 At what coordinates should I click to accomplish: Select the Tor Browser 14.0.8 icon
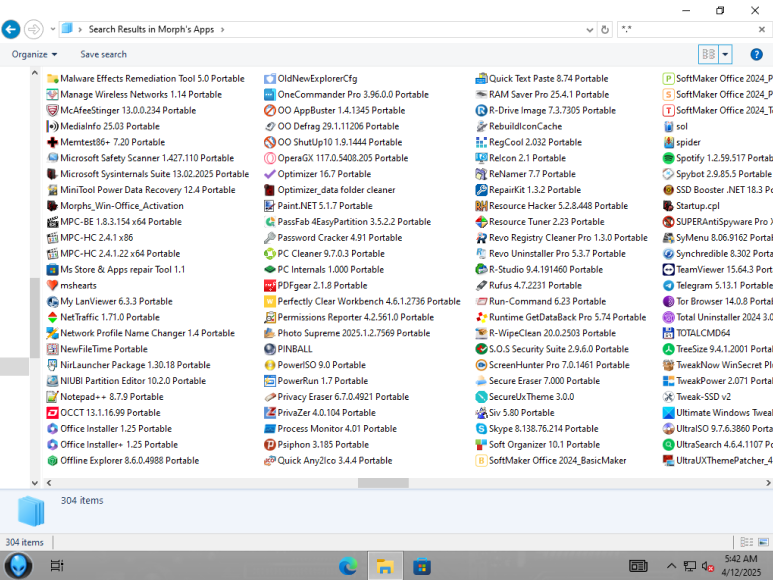click(x=668, y=302)
